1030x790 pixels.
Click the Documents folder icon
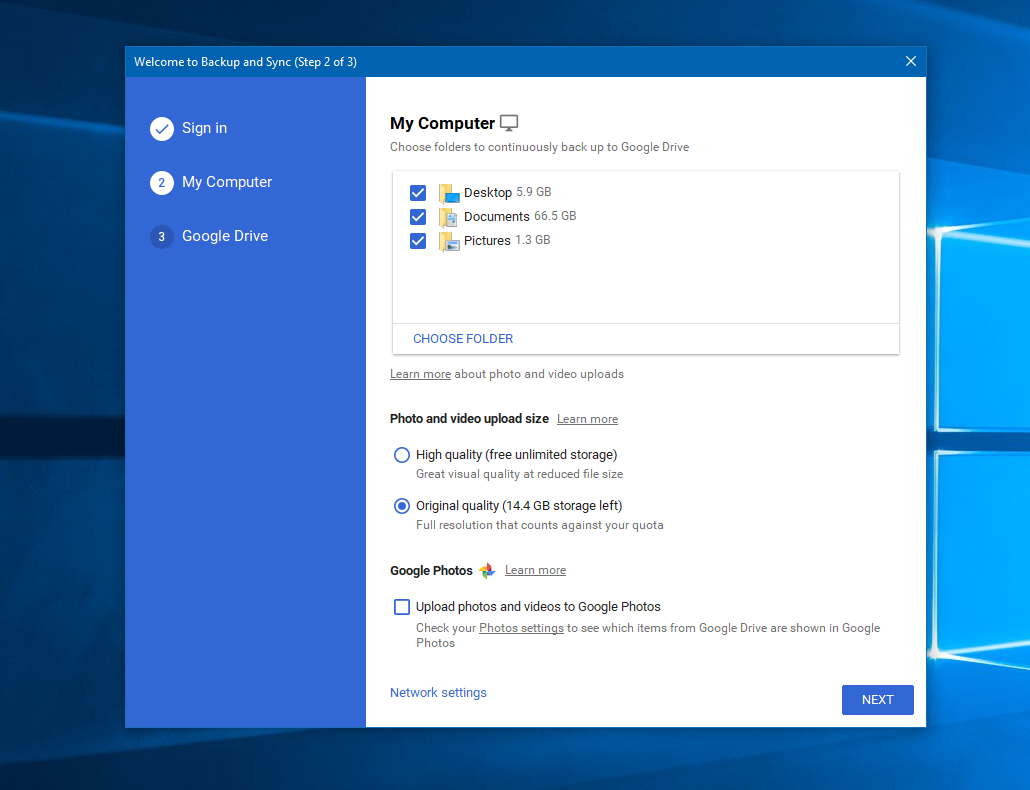coord(449,217)
